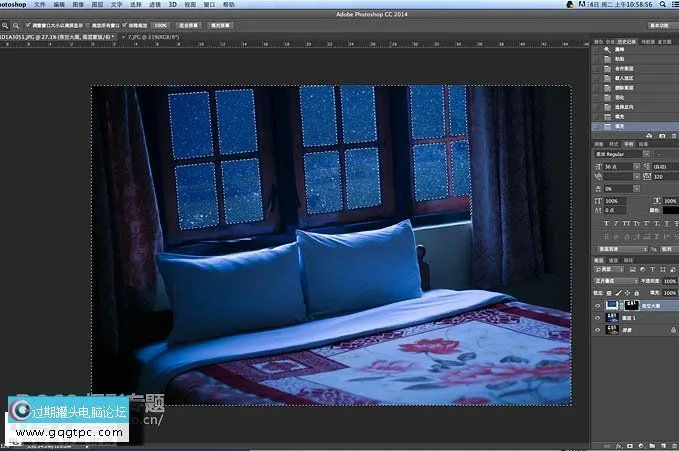This screenshot has width=679, height=451.
Task: Toggle visibility of the bottom background layer
Action: pos(598,329)
